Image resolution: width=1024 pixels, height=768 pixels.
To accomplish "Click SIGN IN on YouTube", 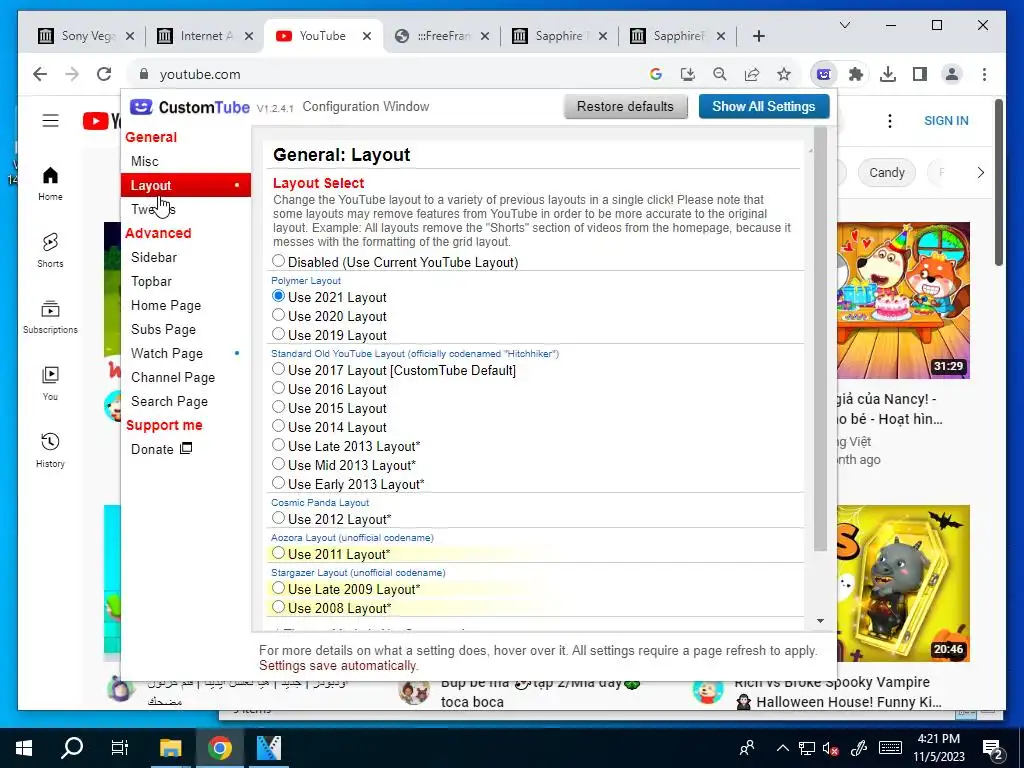I will (946, 121).
